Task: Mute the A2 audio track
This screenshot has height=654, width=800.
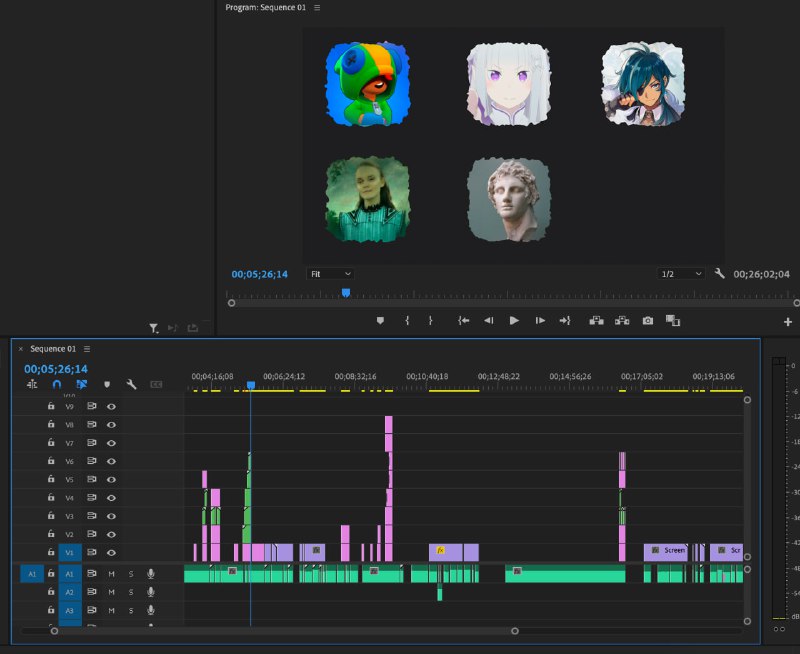Action: pos(111,592)
